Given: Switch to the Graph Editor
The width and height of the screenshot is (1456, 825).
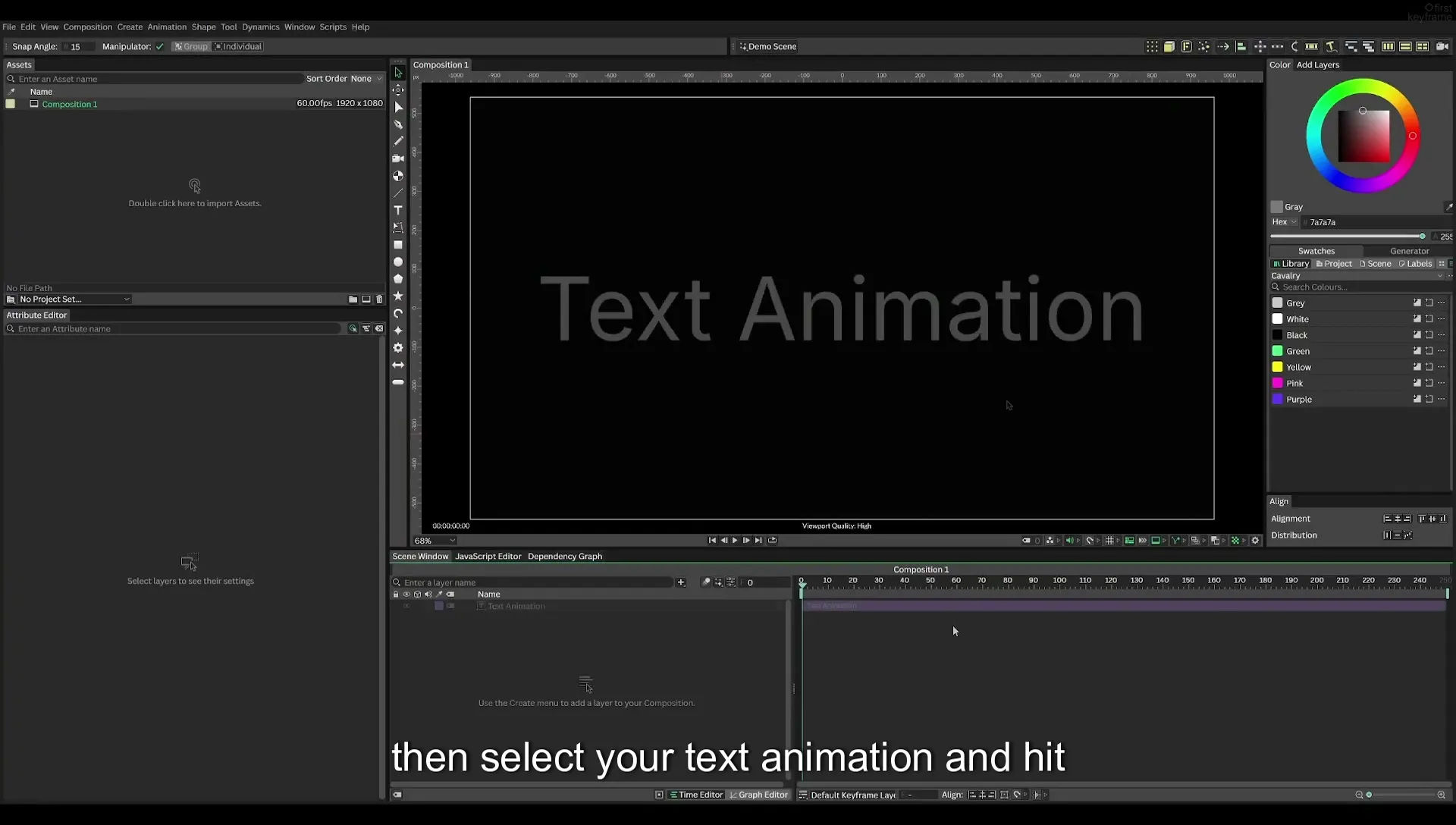Looking at the screenshot, I should tap(758, 795).
